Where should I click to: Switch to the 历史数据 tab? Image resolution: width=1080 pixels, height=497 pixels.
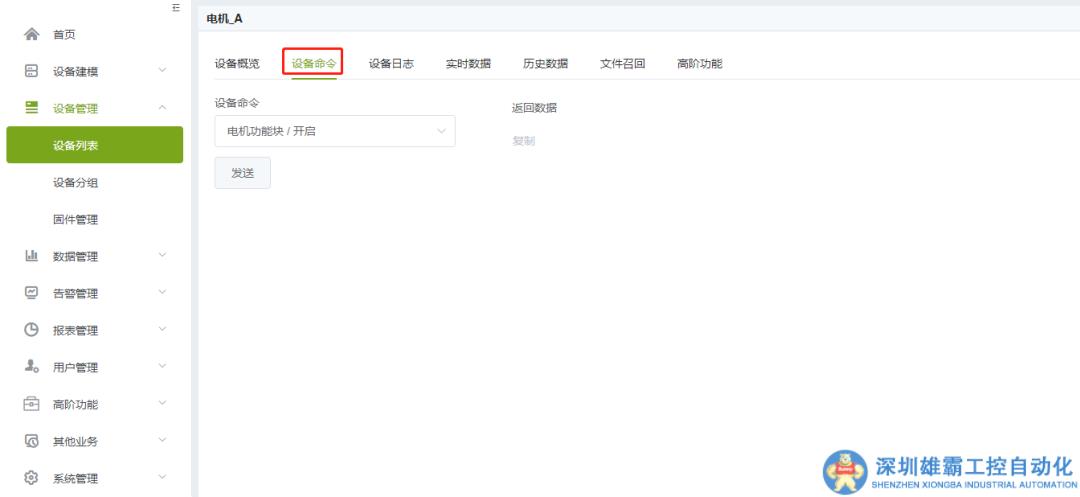[x=545, y=64]
